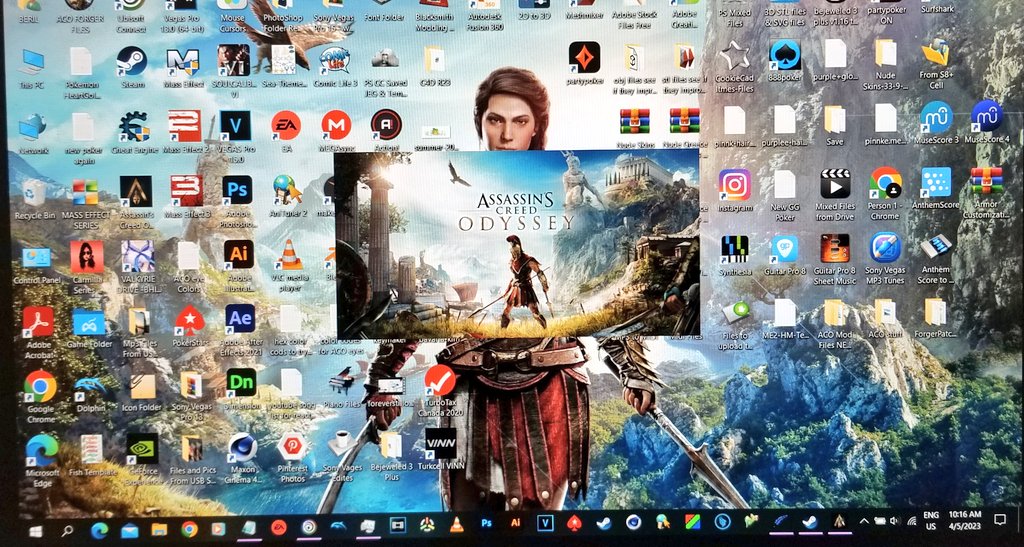Select the Mass Effect 2 shortcut
The image size is (1024, 547).
click(x=185, y=126)
